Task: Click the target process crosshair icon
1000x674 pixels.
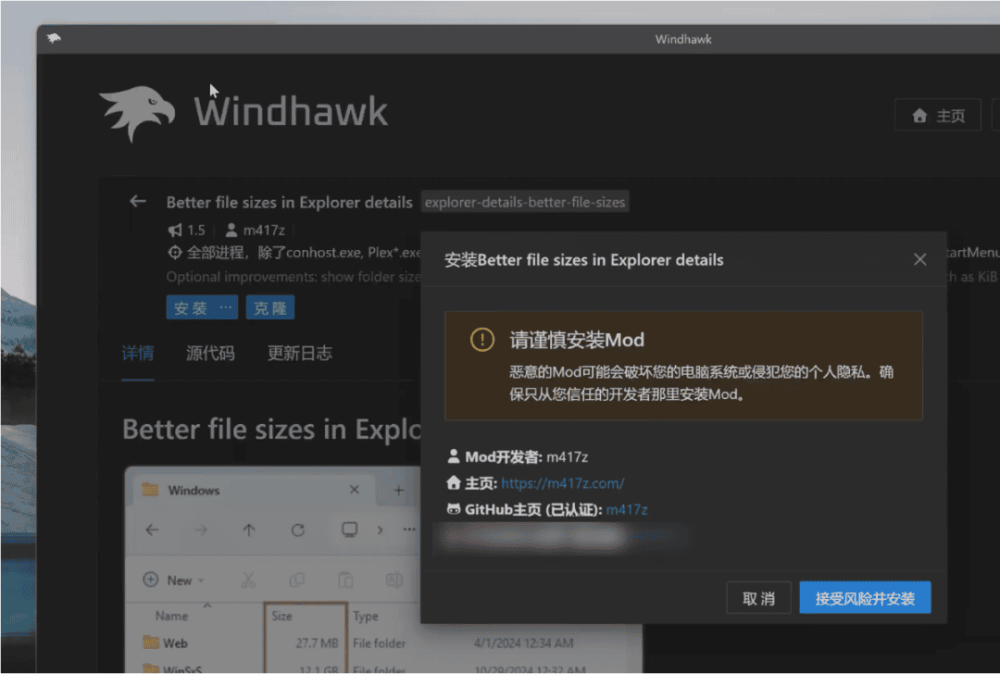Action: [x=175, y=253]
